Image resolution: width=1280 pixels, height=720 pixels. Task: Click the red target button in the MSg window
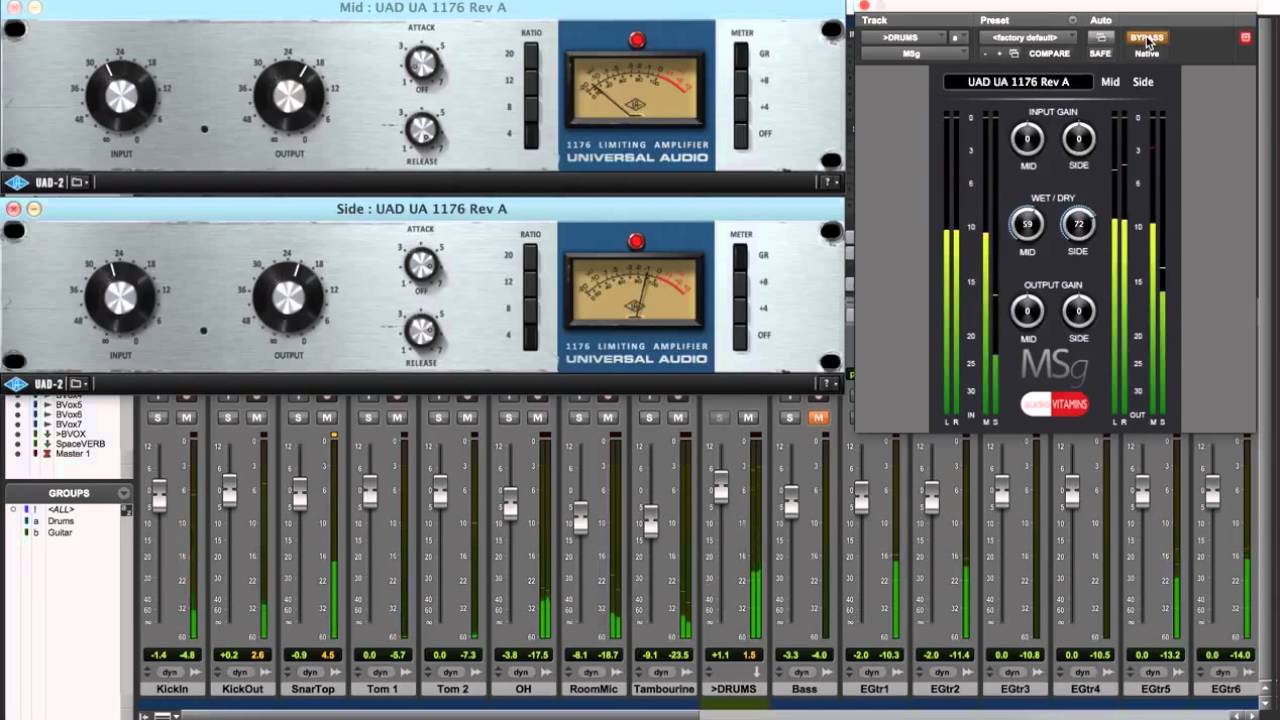[1245, 38]
